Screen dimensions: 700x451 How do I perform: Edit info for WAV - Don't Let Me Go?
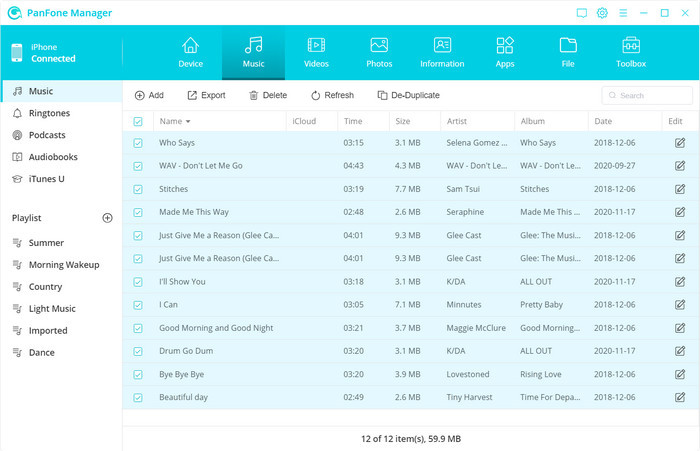click(x=680, y=166)
